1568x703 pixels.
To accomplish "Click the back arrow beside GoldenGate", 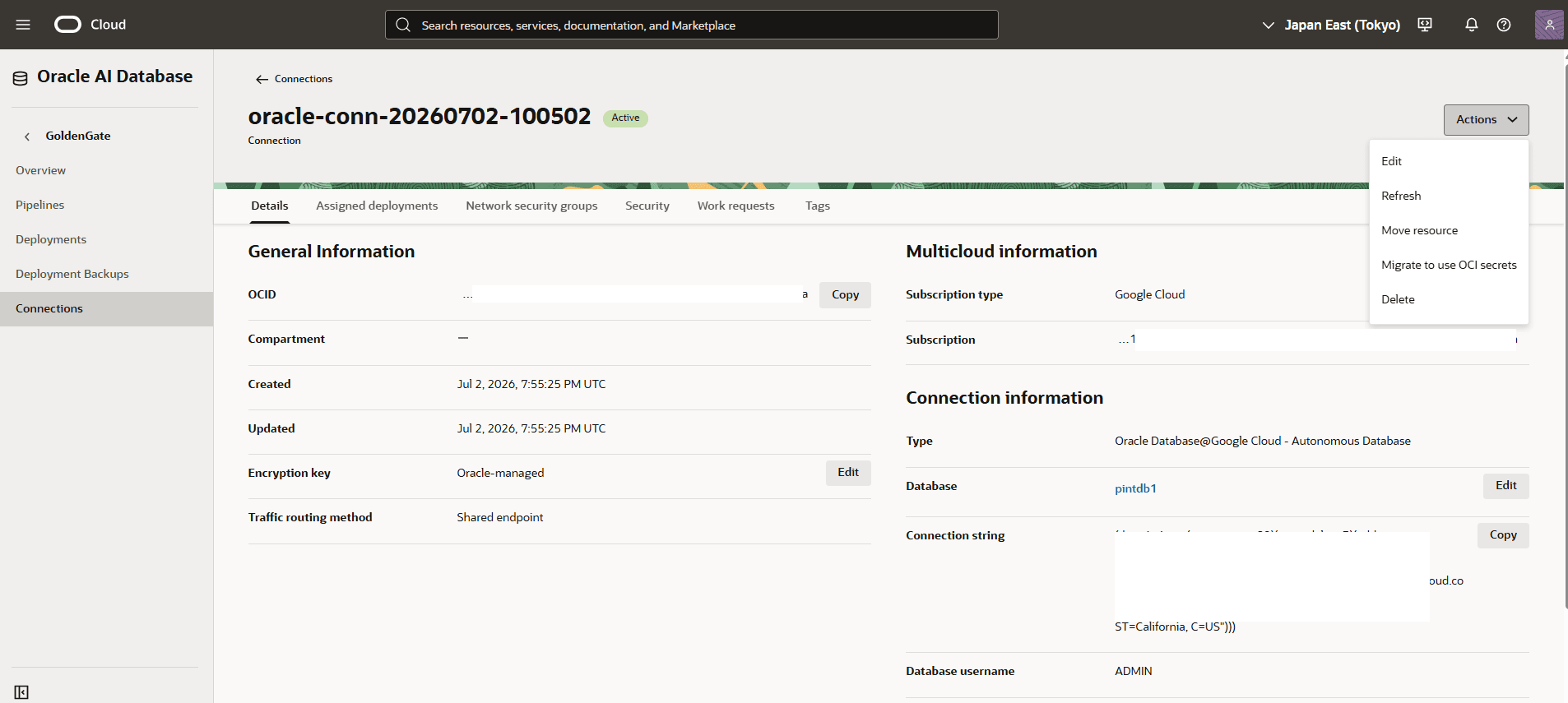I will tap(27, 136).
